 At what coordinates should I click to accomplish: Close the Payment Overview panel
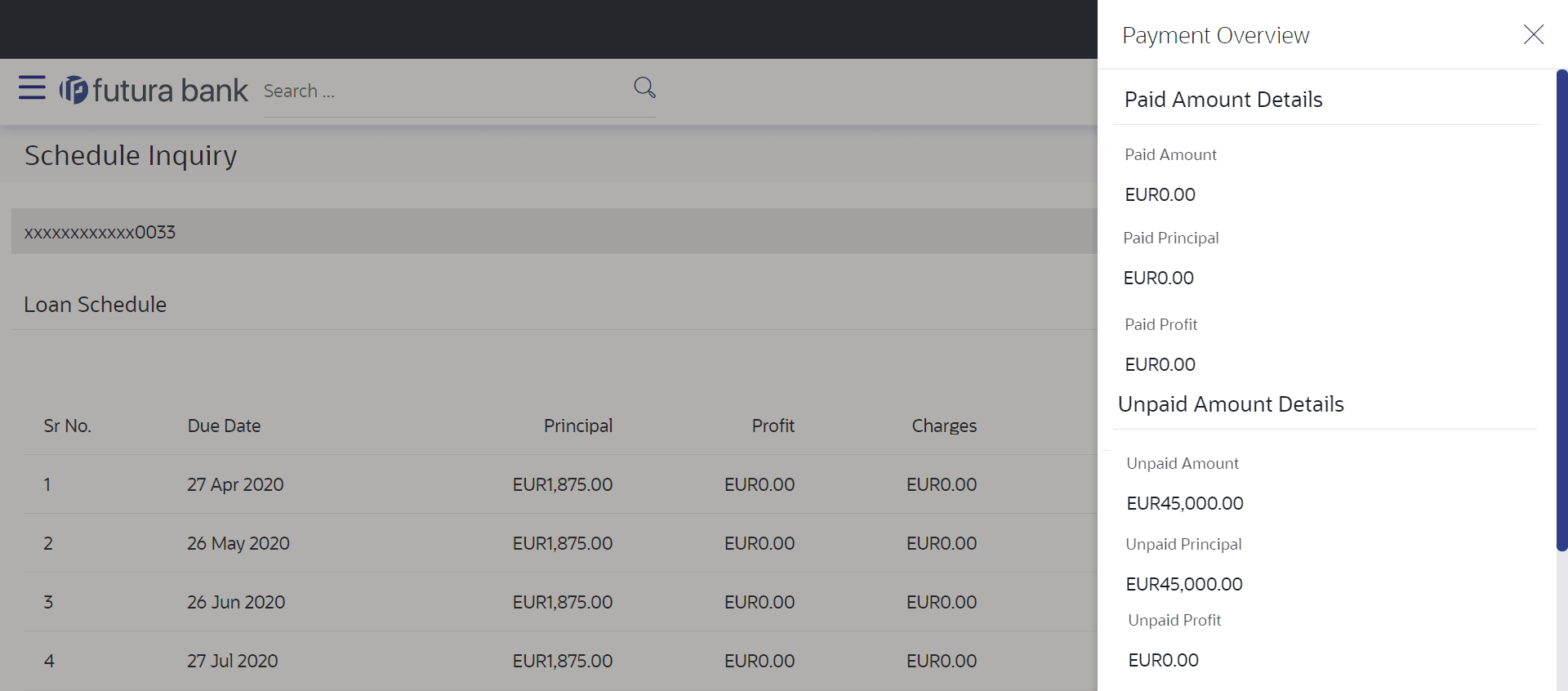(x=1533, y=34)
